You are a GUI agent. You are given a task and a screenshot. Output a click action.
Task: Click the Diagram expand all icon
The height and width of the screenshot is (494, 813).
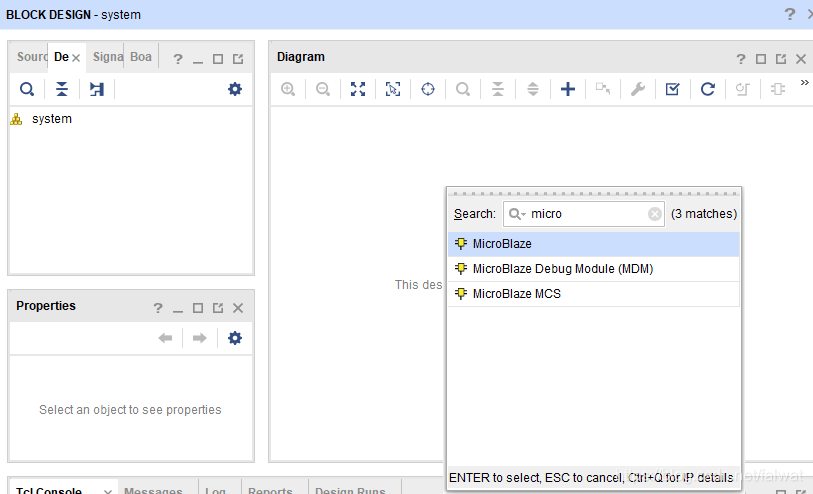tap(533, 89)
